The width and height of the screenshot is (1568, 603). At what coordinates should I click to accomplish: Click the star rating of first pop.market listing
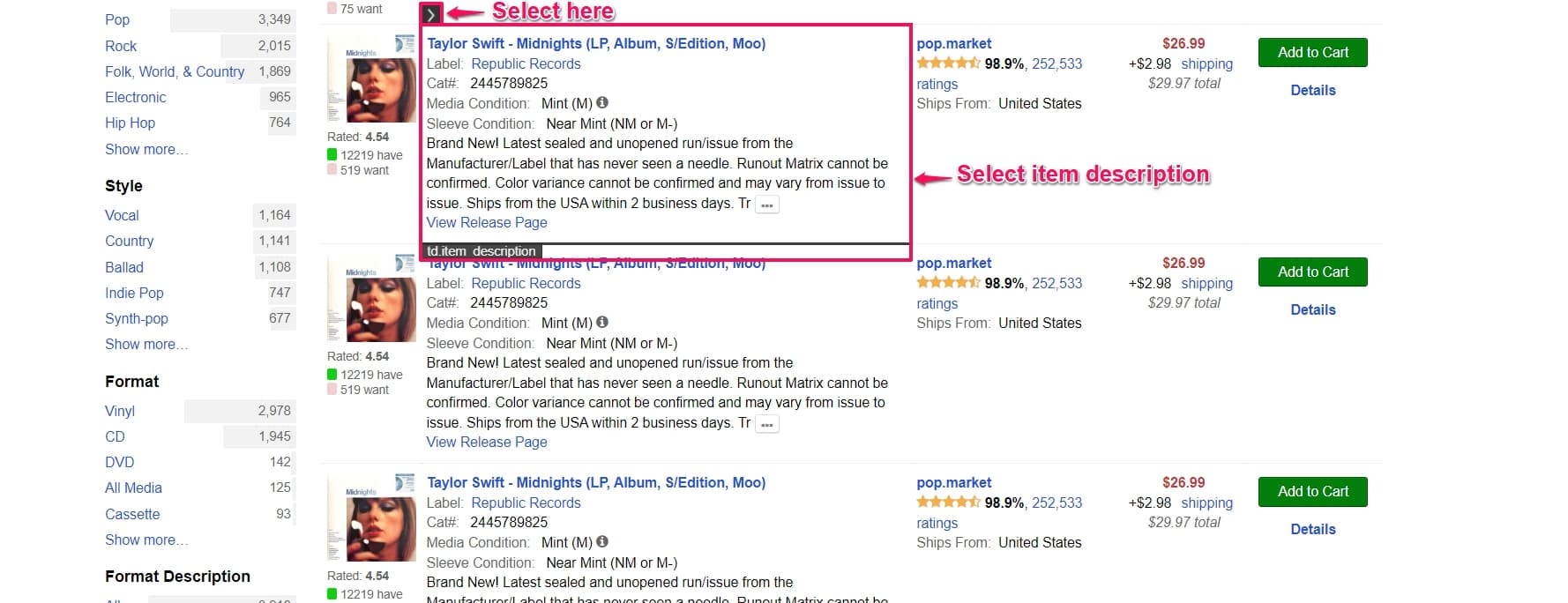948,63
